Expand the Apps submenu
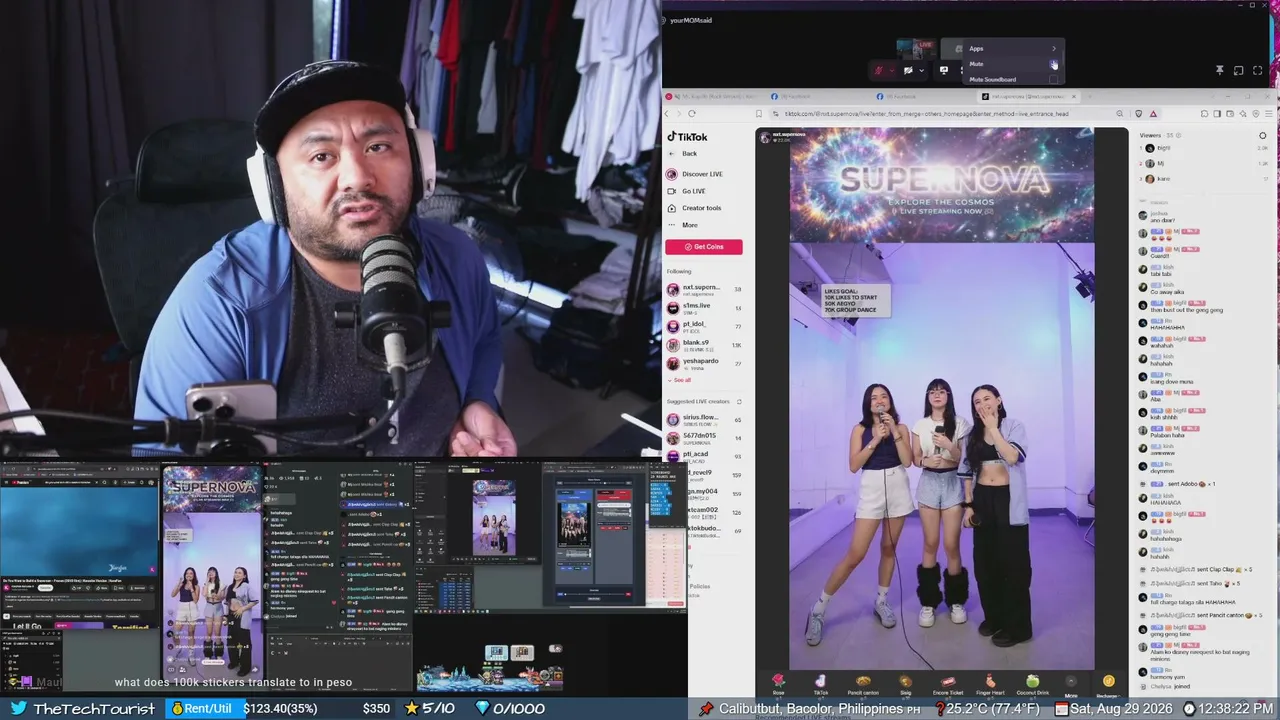 click(1012, 48)
